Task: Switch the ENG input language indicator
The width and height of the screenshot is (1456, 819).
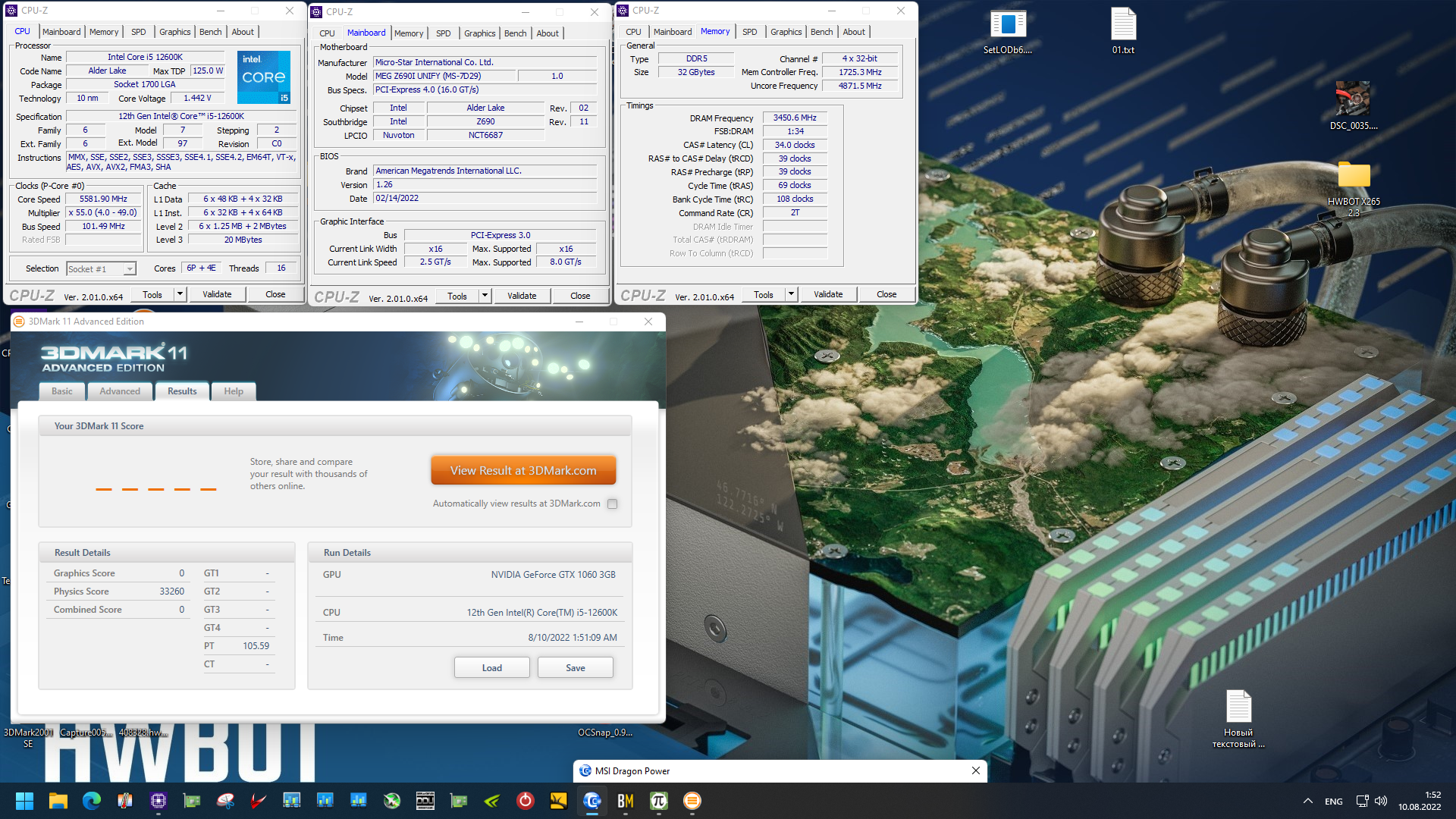Action: 1333,802
